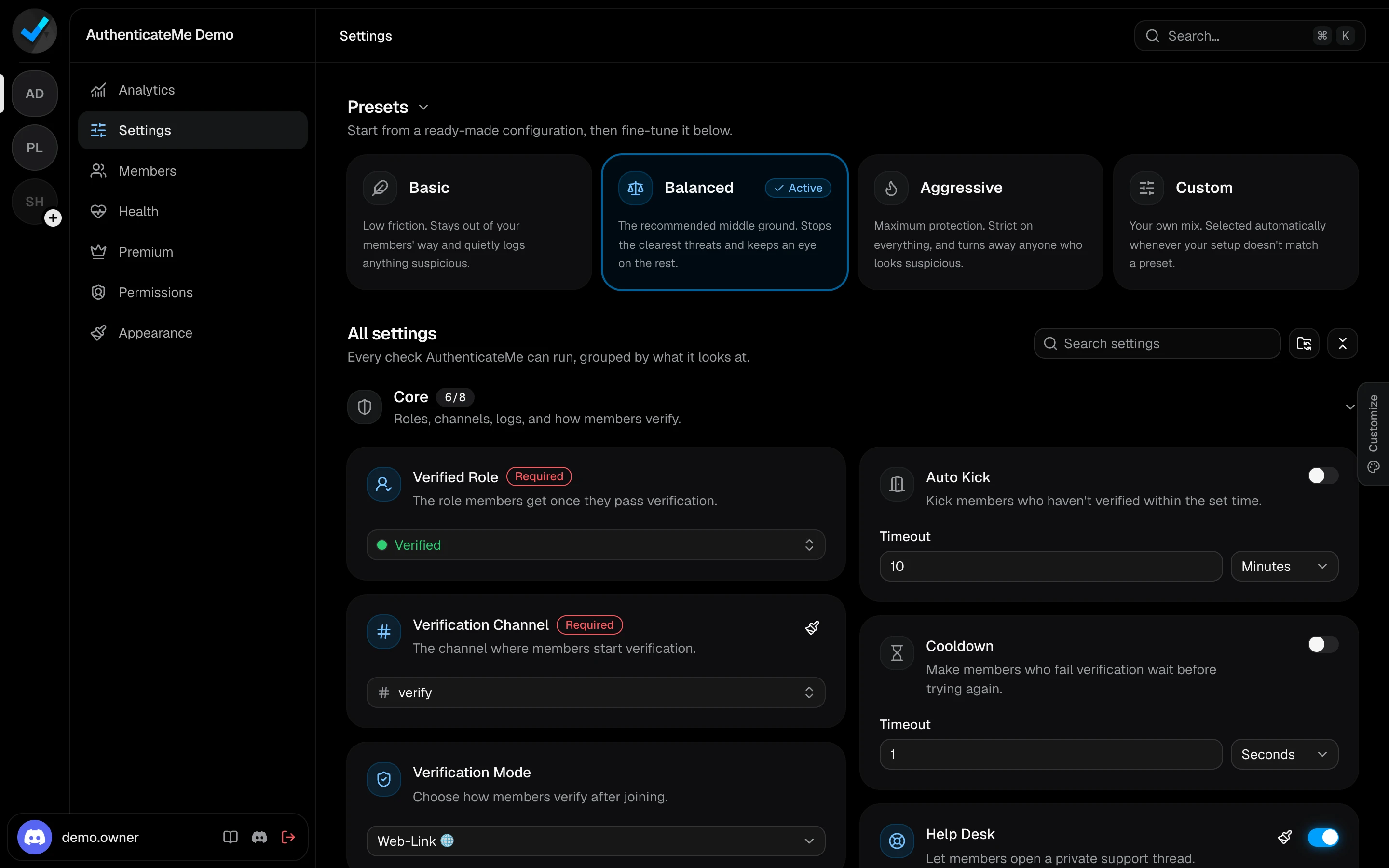The width and height of the screenshot is (1389, 868).
Task: Enable the Auto Kick toggle
Action: (1322, 475)
